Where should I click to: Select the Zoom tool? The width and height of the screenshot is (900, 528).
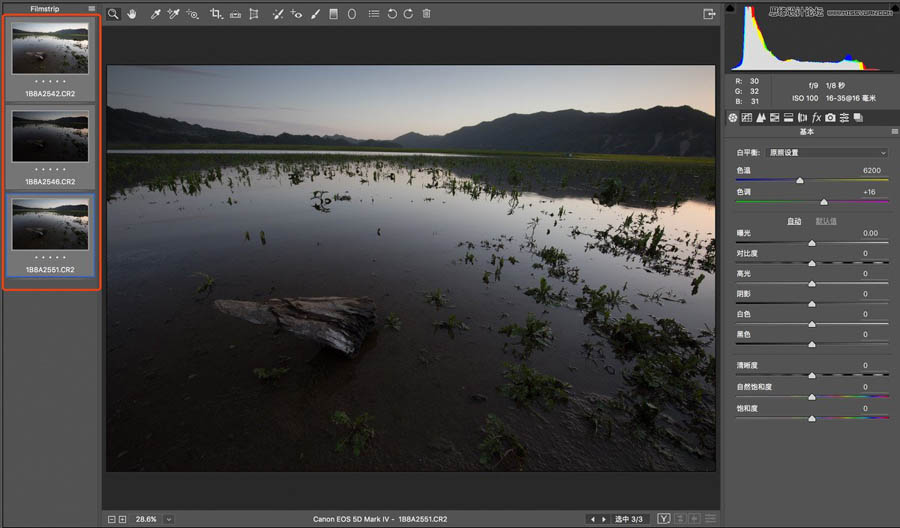point(113,14)
